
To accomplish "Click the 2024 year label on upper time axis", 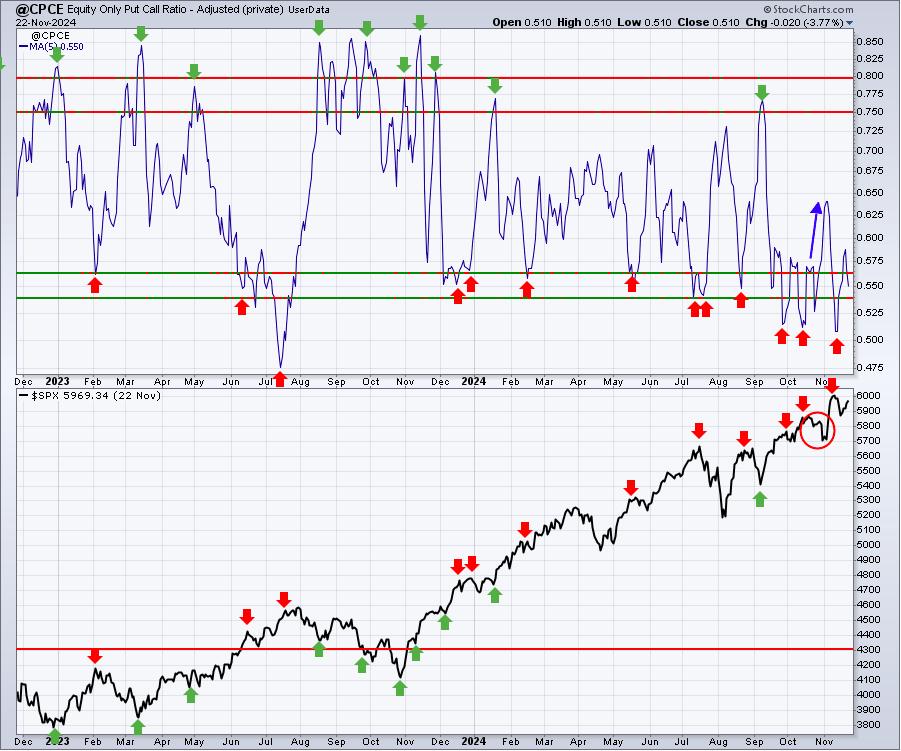I will (x=473, y=382).
